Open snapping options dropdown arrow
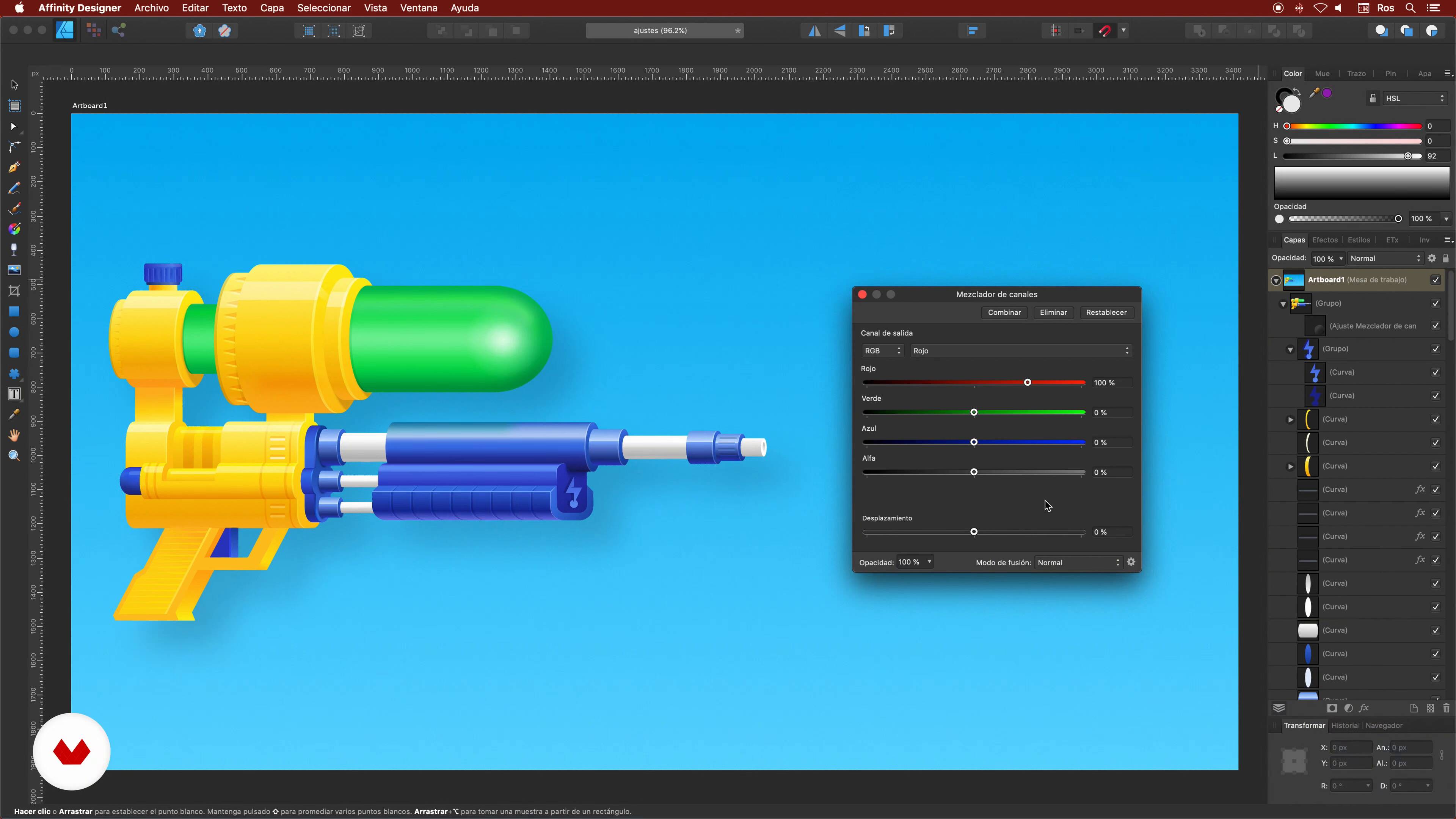 pos(1123,30)
